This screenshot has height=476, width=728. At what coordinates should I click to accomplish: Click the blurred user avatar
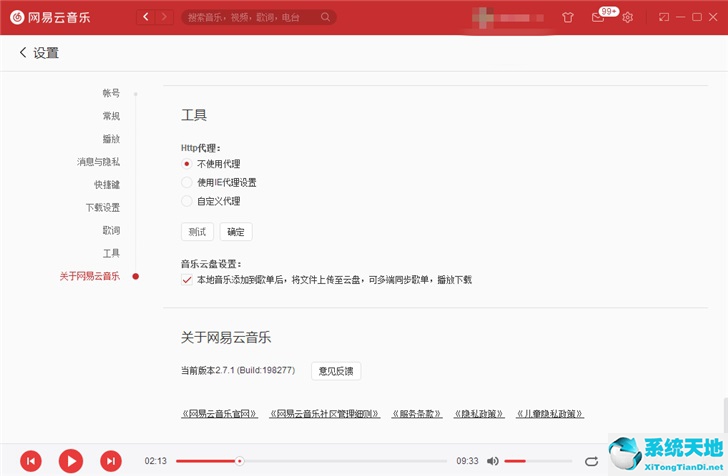[483, 18]
